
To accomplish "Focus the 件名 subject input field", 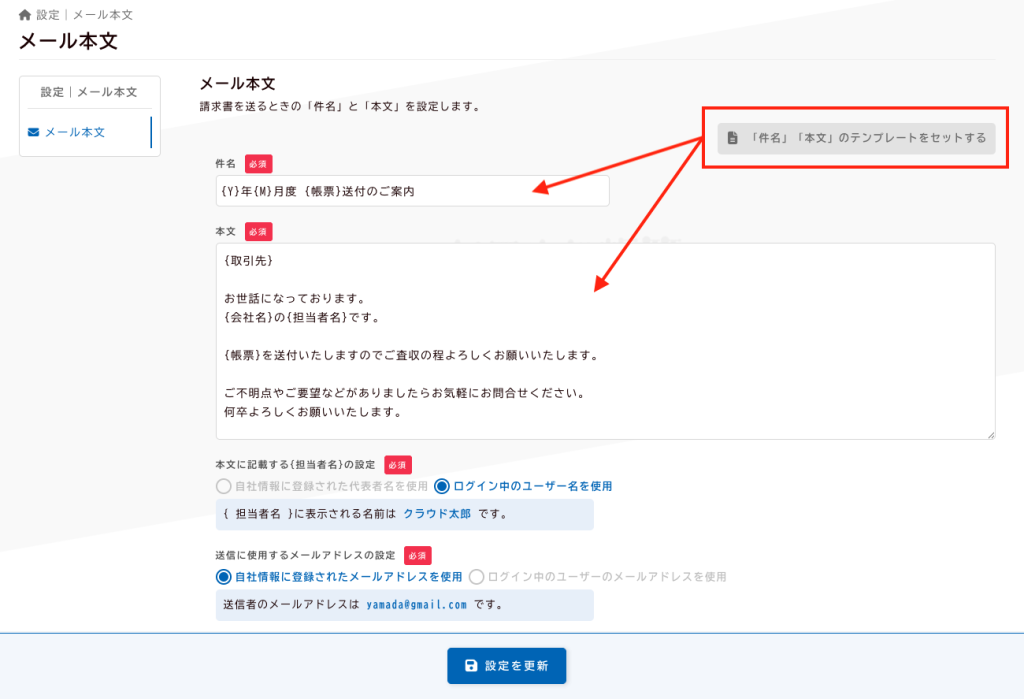I will (412, 191).
